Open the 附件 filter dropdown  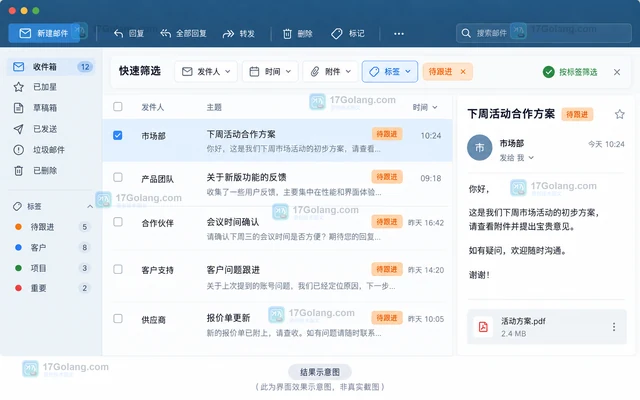[330, 71]
